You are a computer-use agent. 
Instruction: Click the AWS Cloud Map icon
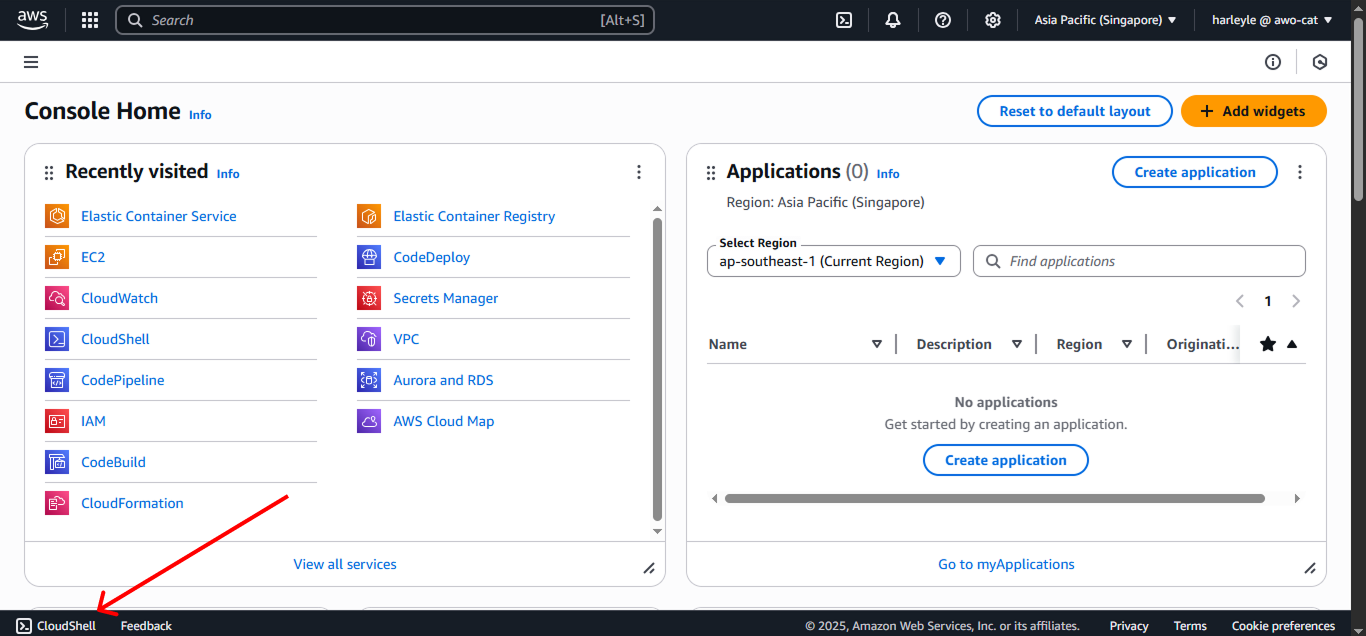click(x=369, y=421)
